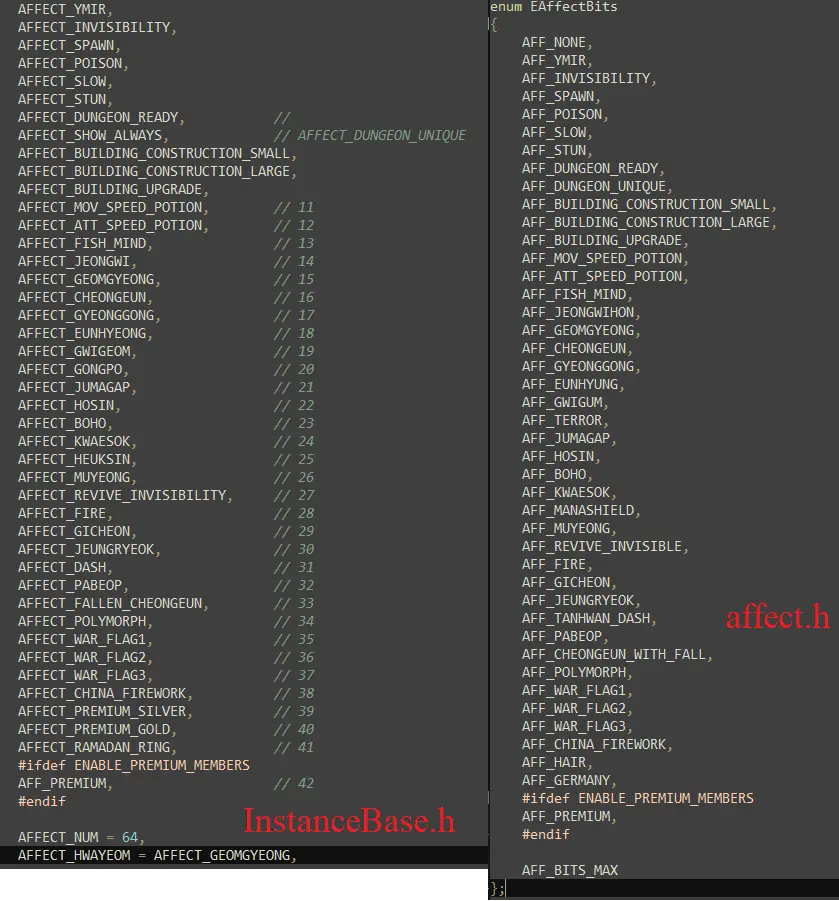This screenshot has width=839, height=901.
Task: Click the red affect.h label
Action: coord(777,617)
